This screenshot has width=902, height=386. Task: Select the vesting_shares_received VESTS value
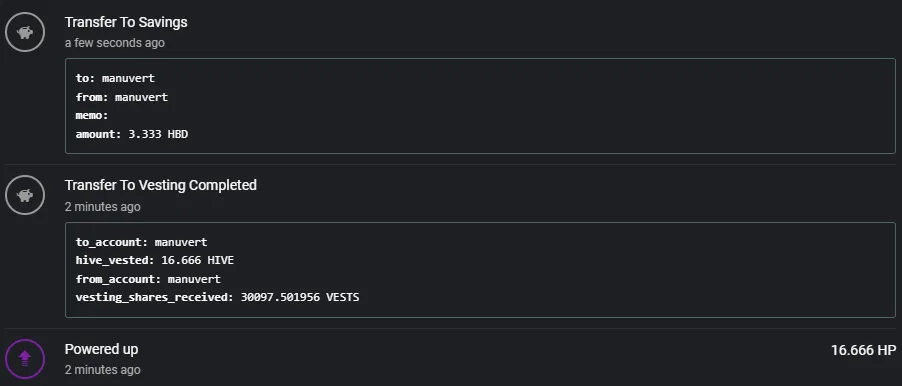(x=300, y=297)
